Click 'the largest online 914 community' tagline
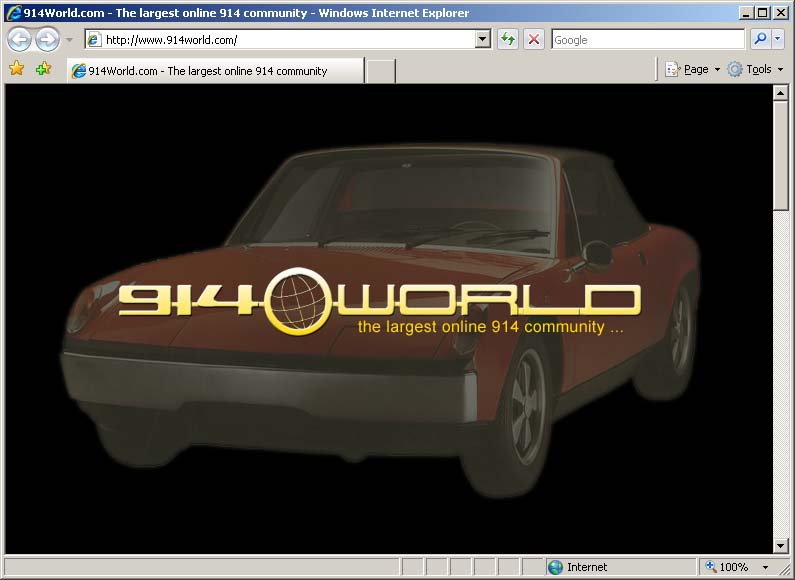This screenshot has height=580, width=795. click(490, 327)
